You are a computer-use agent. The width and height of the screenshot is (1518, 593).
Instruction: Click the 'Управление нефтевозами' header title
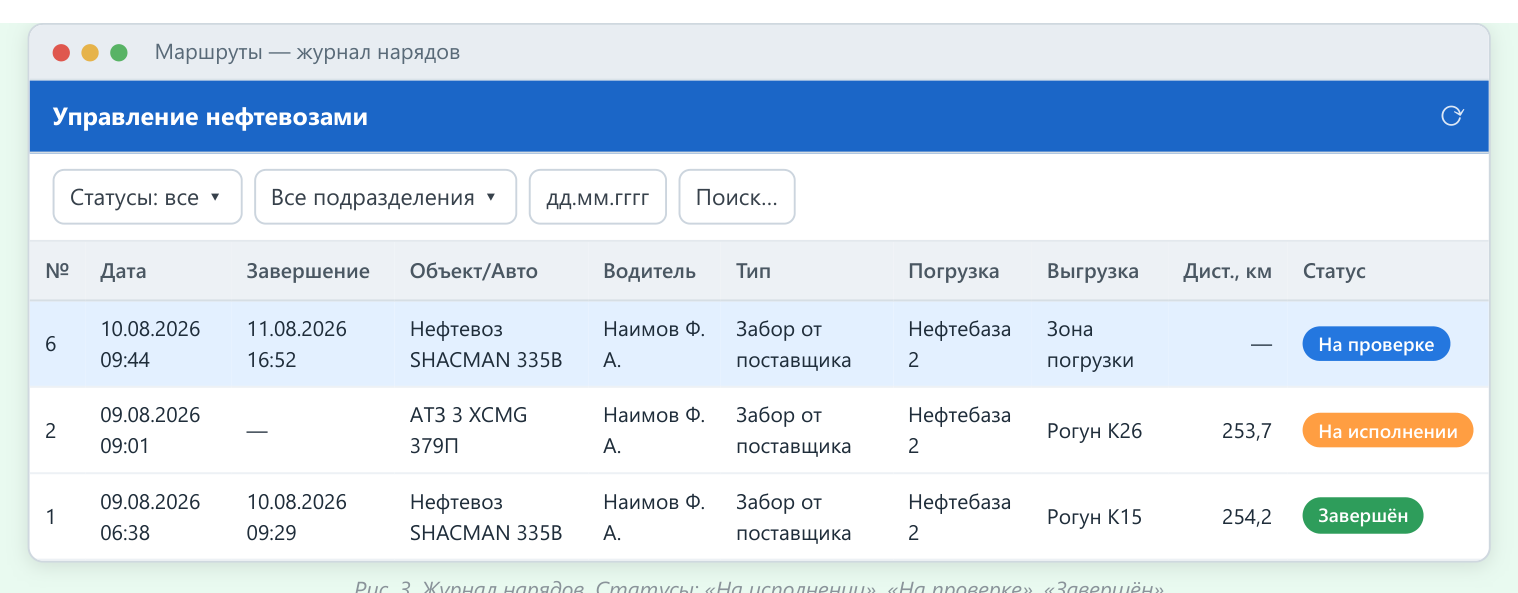click(210, 117)
